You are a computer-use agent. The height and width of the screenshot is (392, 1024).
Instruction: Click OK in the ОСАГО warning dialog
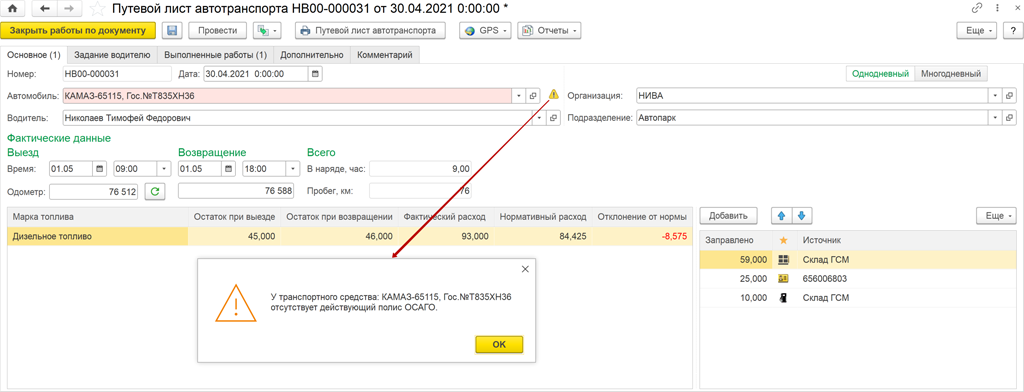(x=499, y=344)
